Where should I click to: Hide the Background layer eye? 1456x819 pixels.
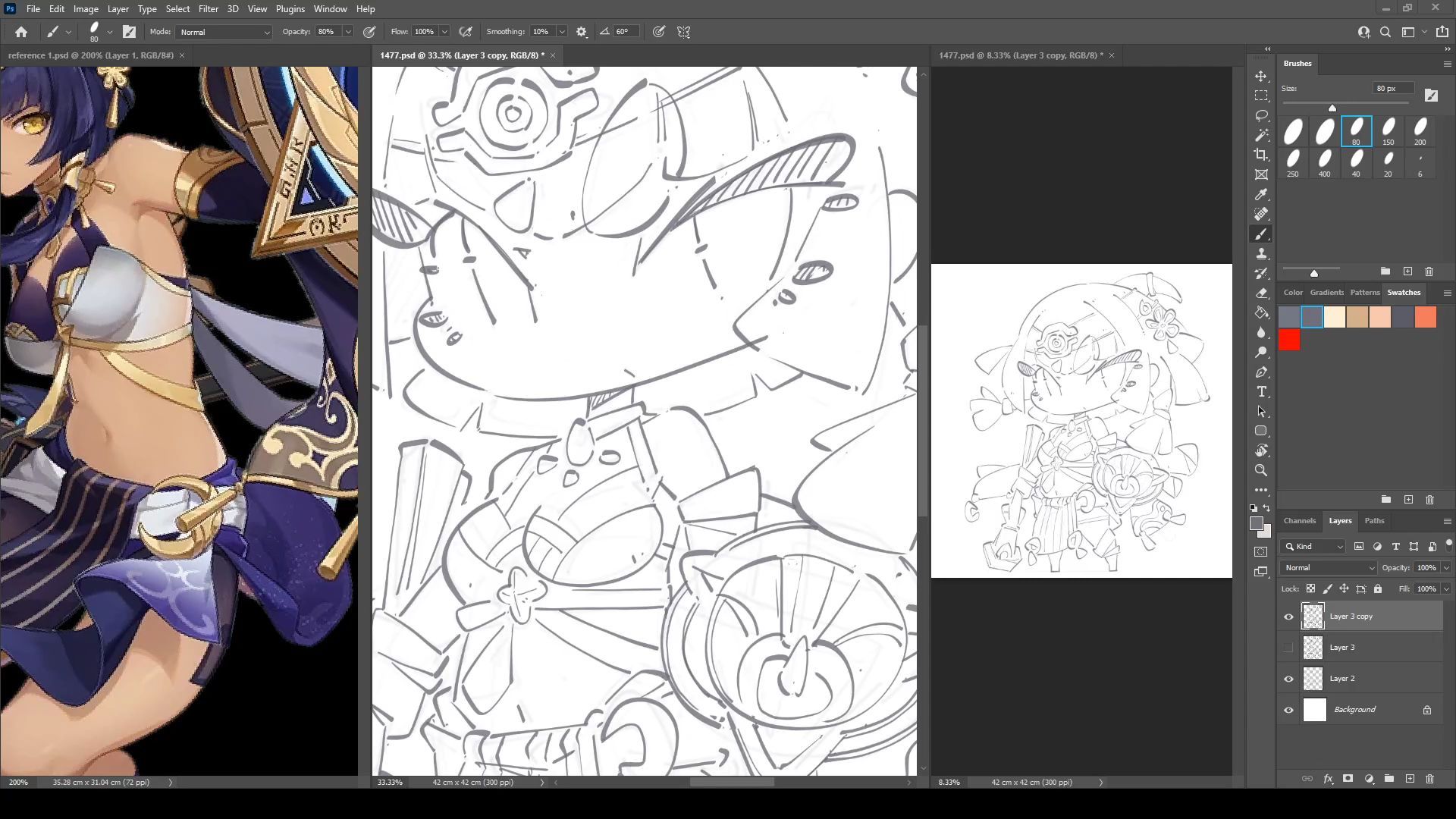point(1288,711)
